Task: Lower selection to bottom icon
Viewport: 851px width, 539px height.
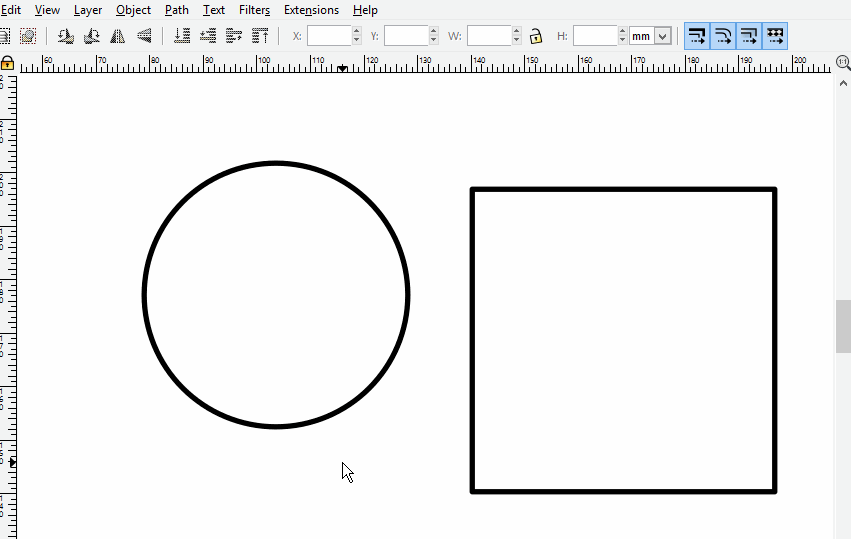Action: pos(182,36)
